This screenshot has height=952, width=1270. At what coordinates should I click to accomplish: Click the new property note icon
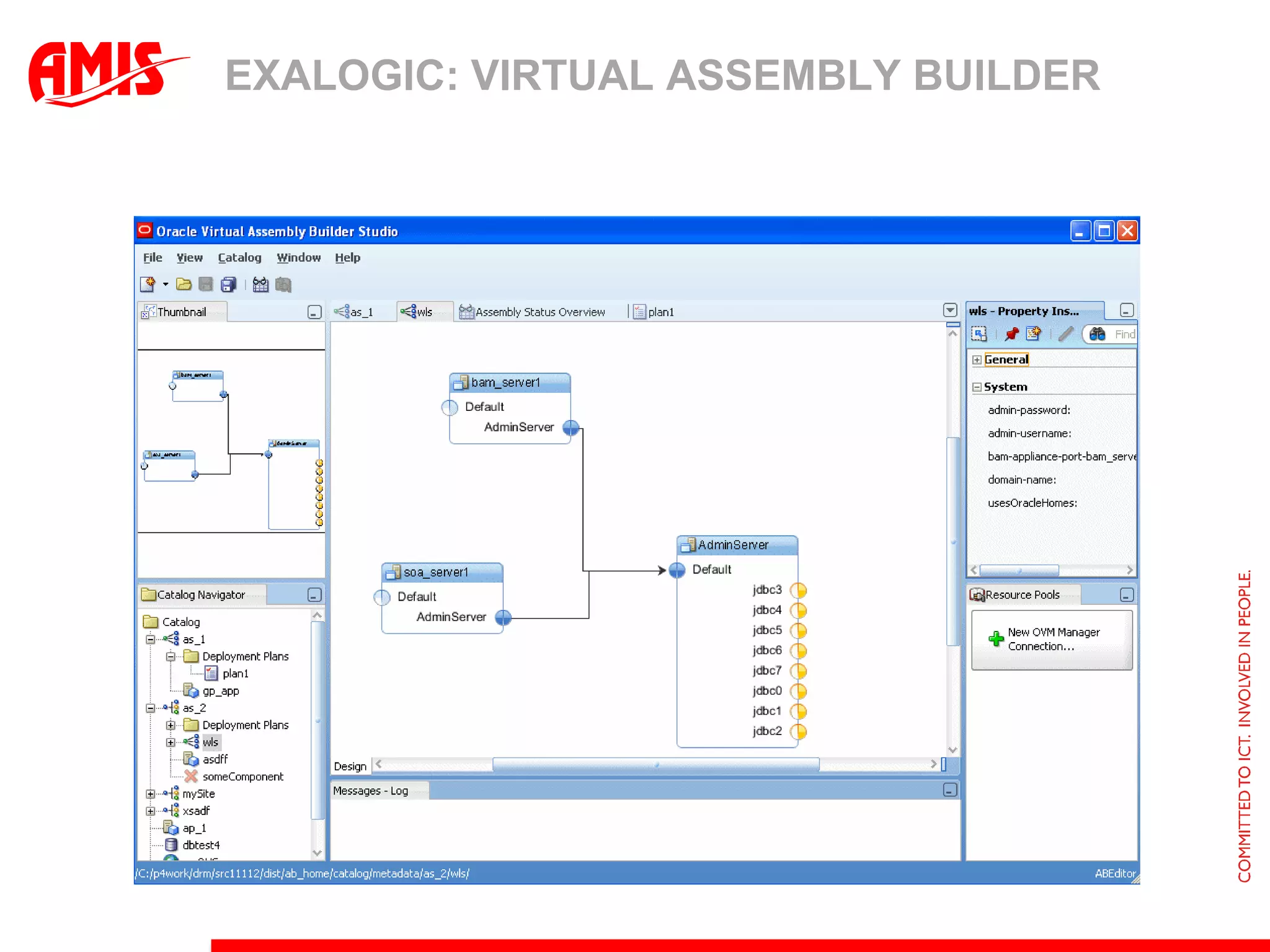1034,335
